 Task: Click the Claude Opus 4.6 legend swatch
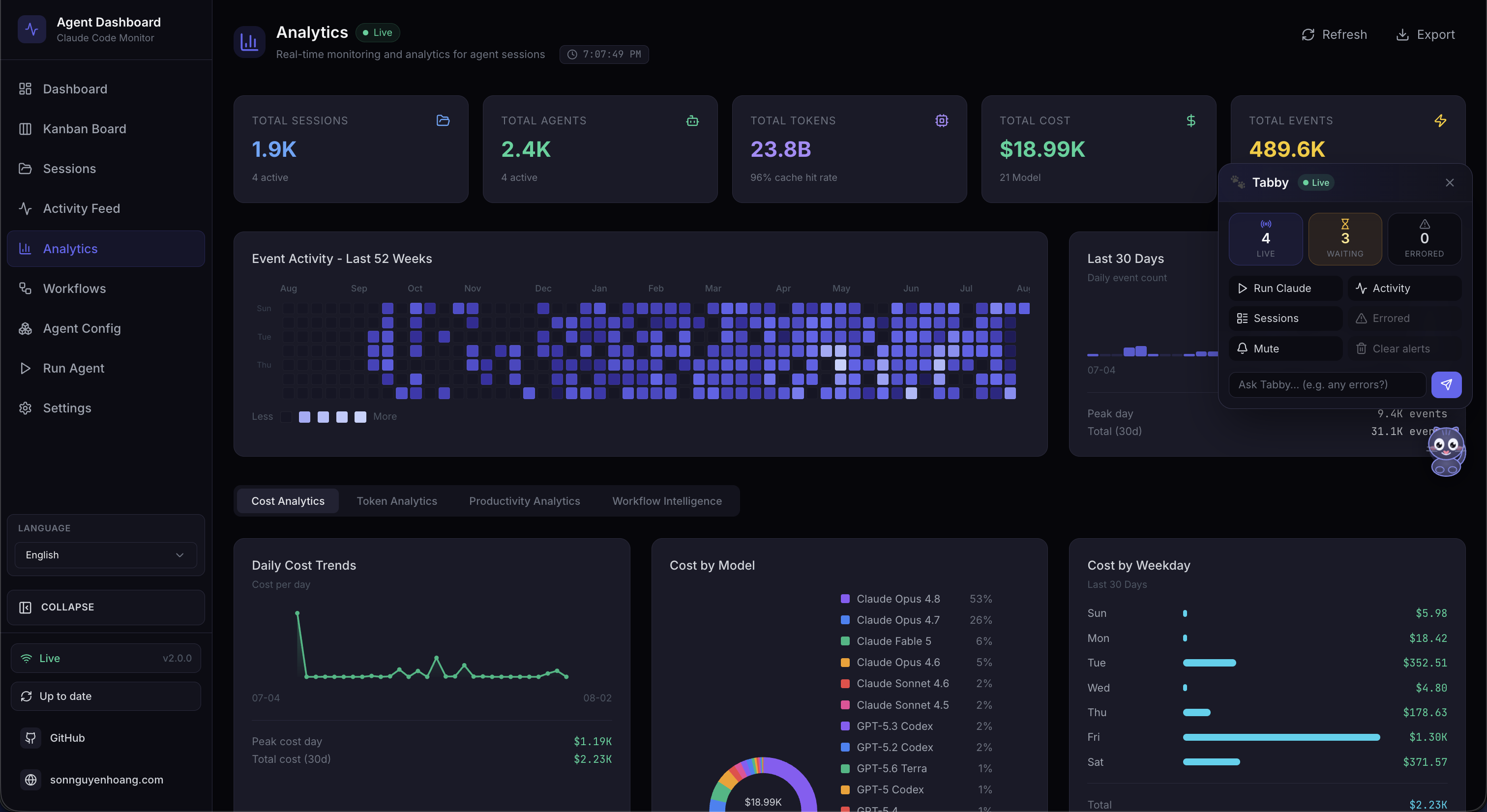pos(845,663)
